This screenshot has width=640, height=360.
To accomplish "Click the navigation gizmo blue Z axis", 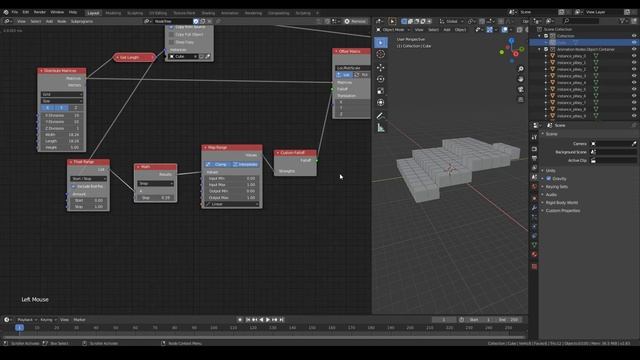I will [x=511, y=41].
